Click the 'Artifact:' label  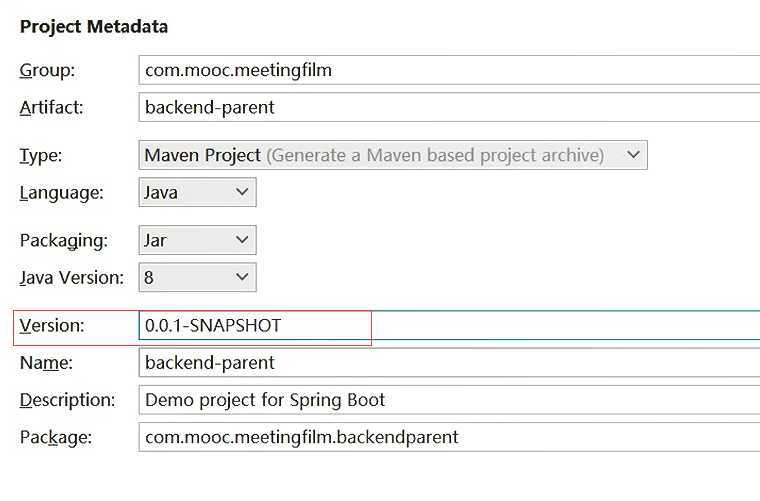51,107
